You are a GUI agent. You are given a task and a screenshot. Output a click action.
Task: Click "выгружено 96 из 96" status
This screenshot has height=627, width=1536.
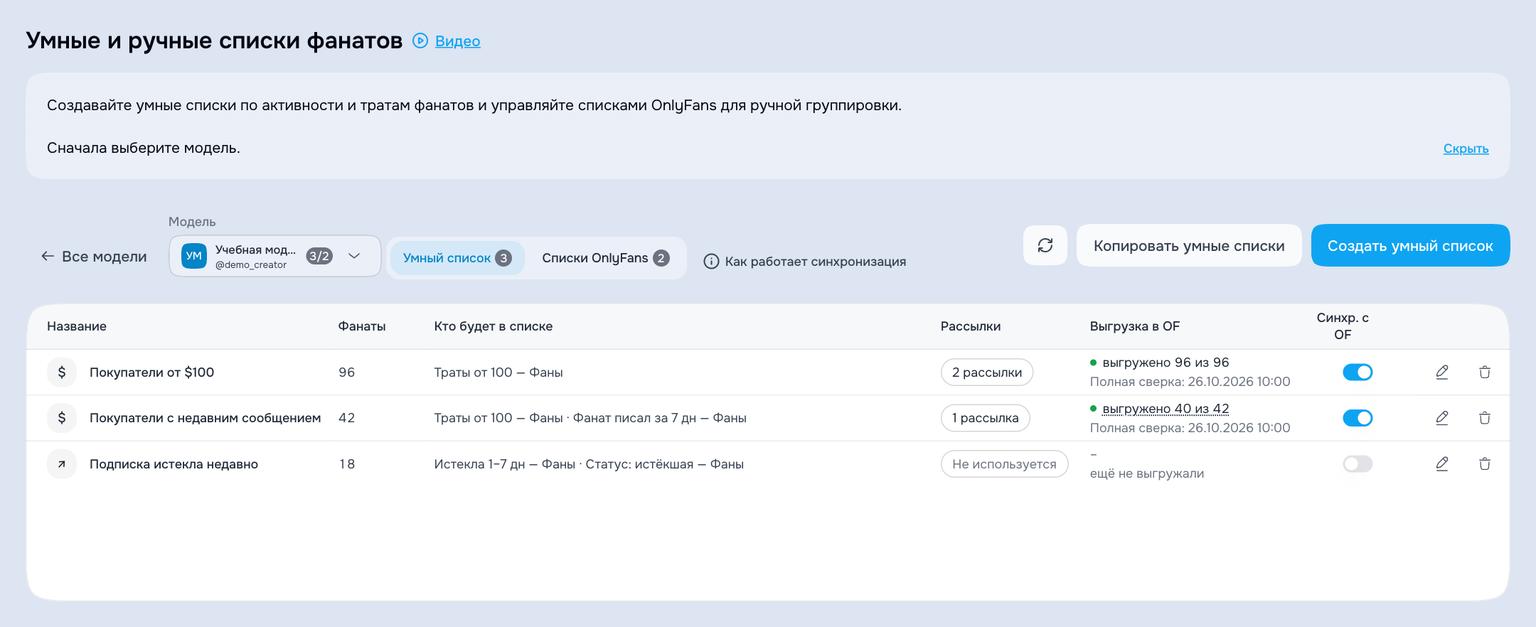[x=1165, y=362]
